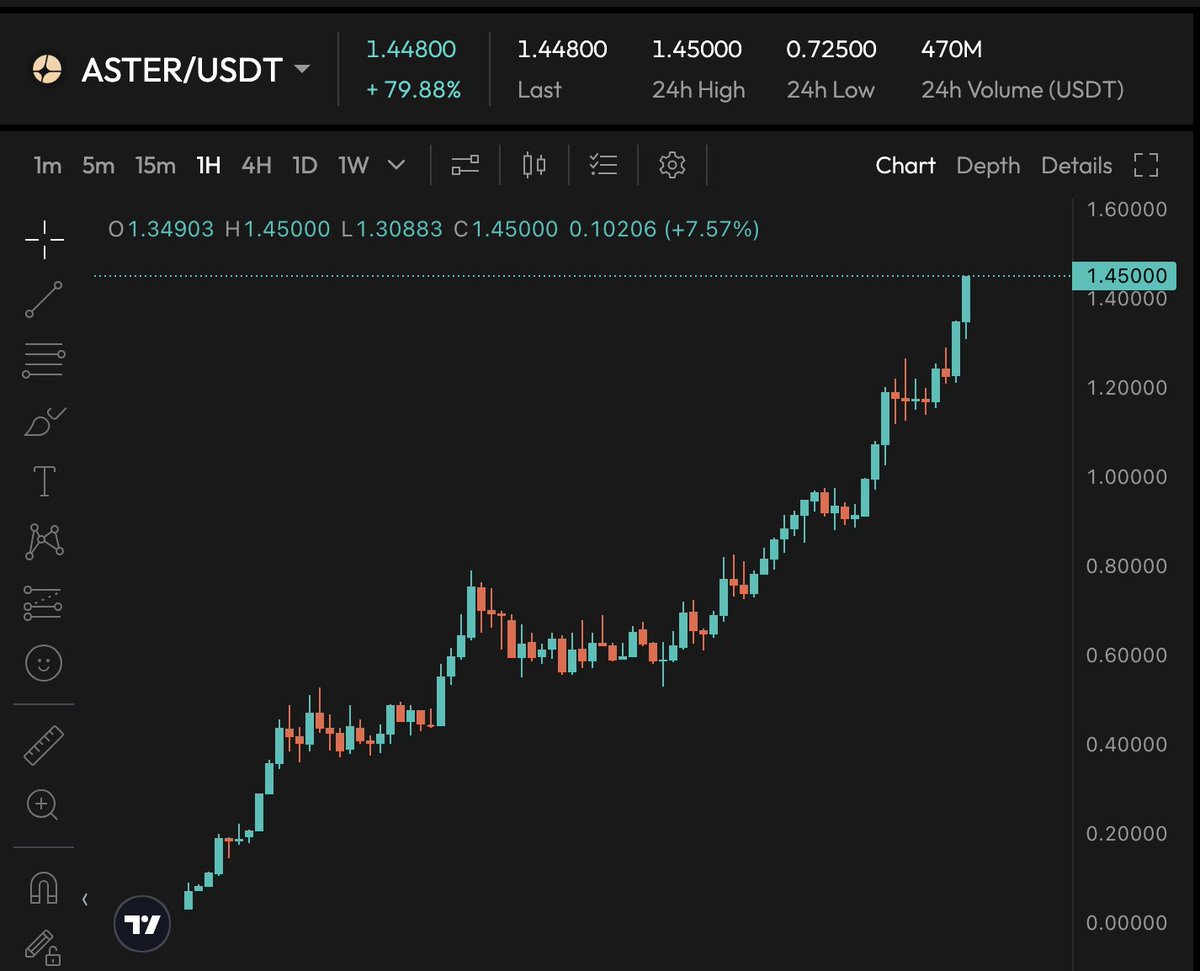Enter fullscreen chart mode

point(1146,165)
